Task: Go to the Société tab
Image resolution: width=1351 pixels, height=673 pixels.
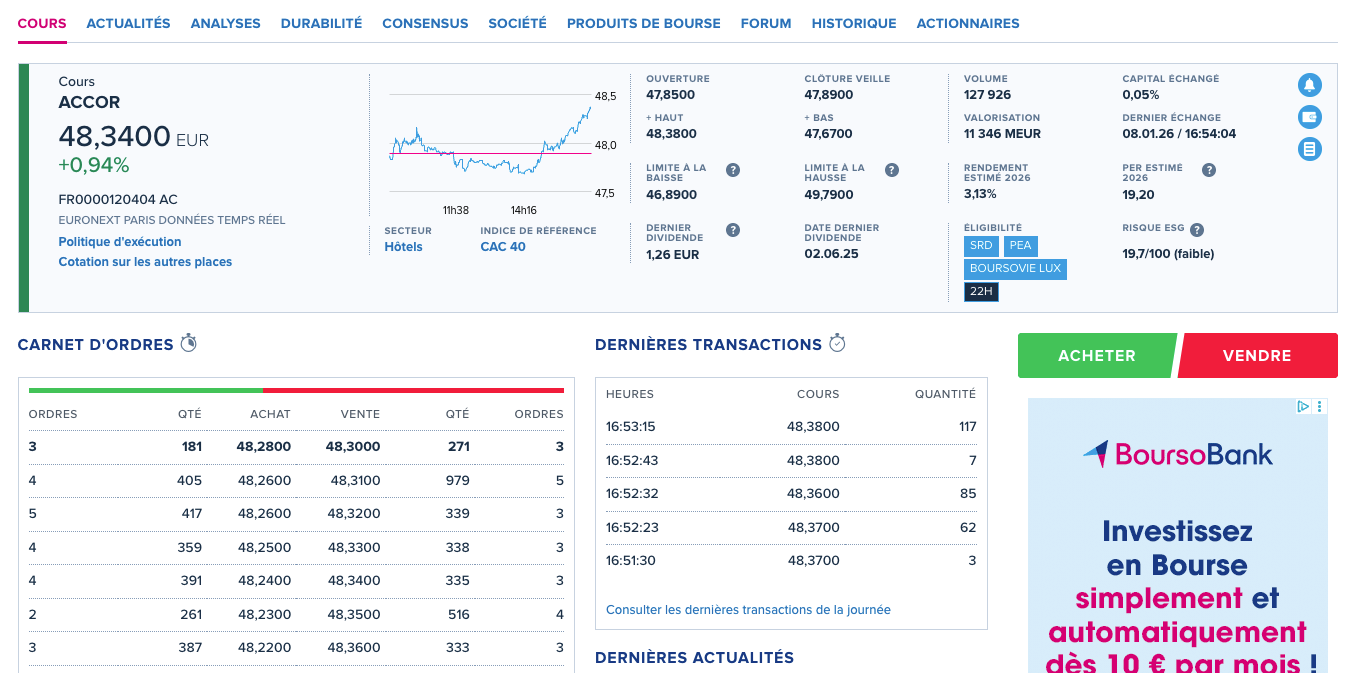Action: pyautogui.click(x=517, y=23)
